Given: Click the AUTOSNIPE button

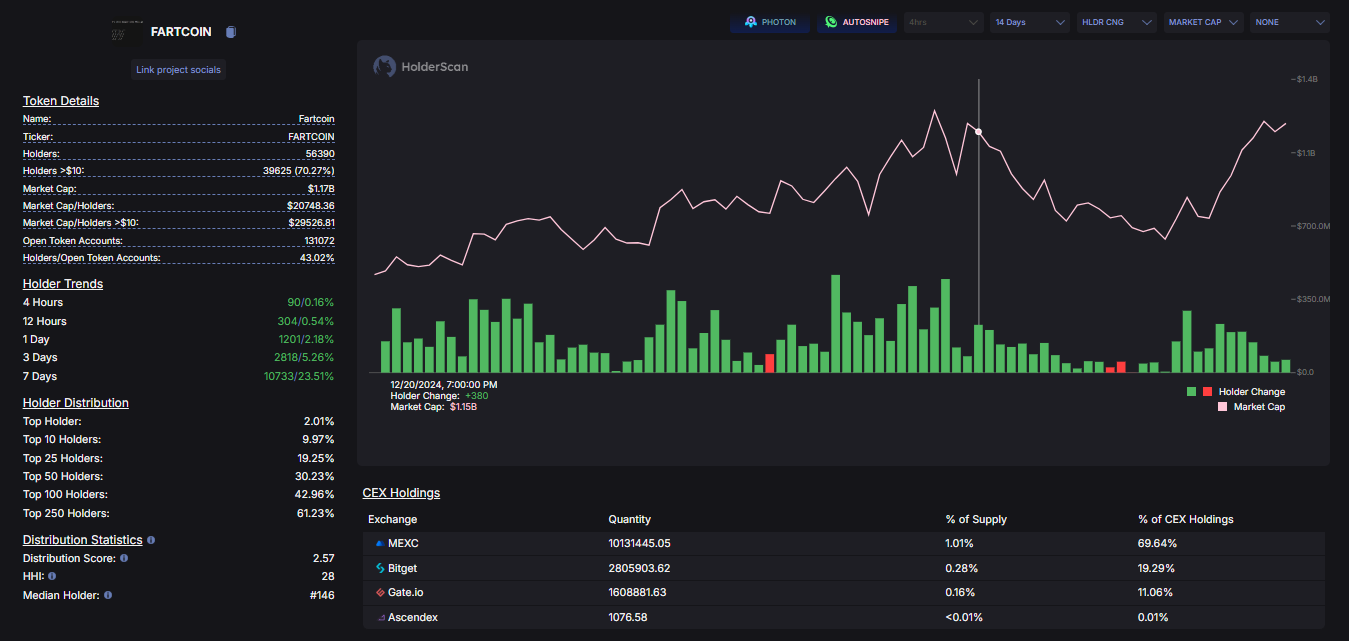Looking at the screenshot, I should [x=856, y=22].
